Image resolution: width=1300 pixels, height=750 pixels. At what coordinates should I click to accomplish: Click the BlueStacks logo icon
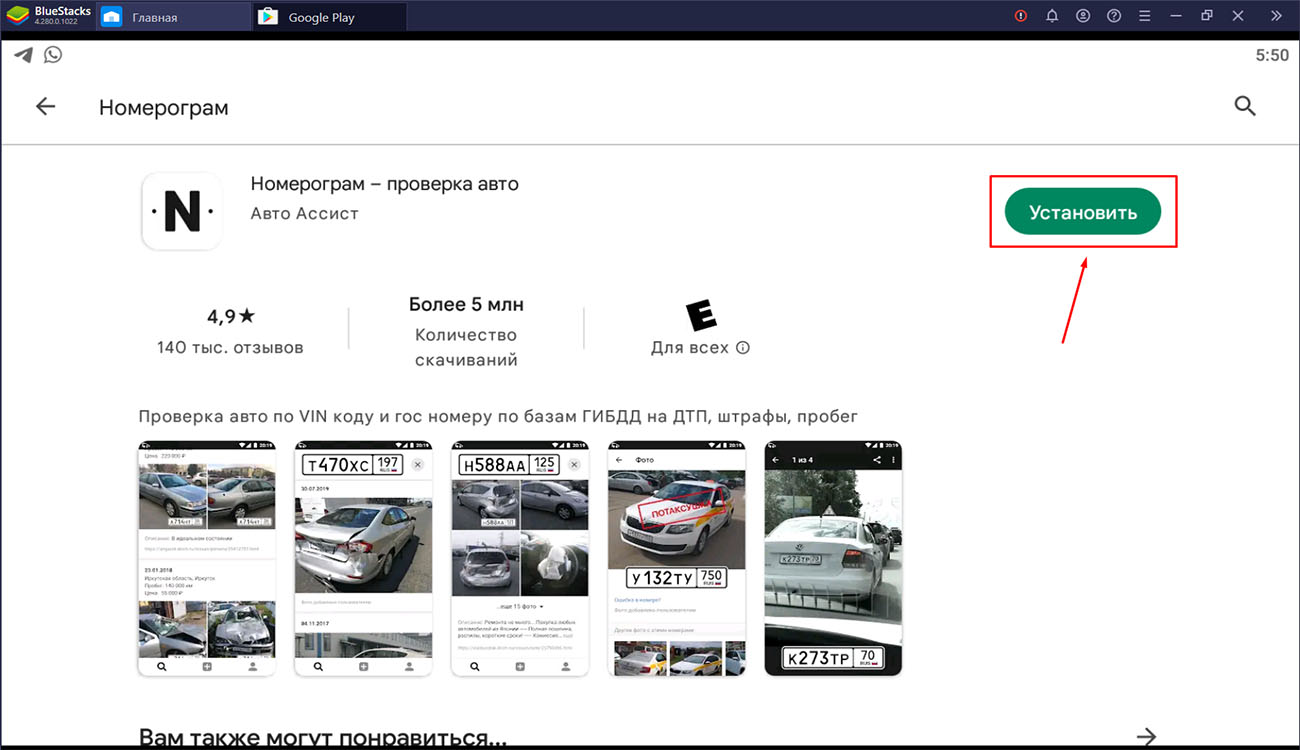(x=18, y=16)
